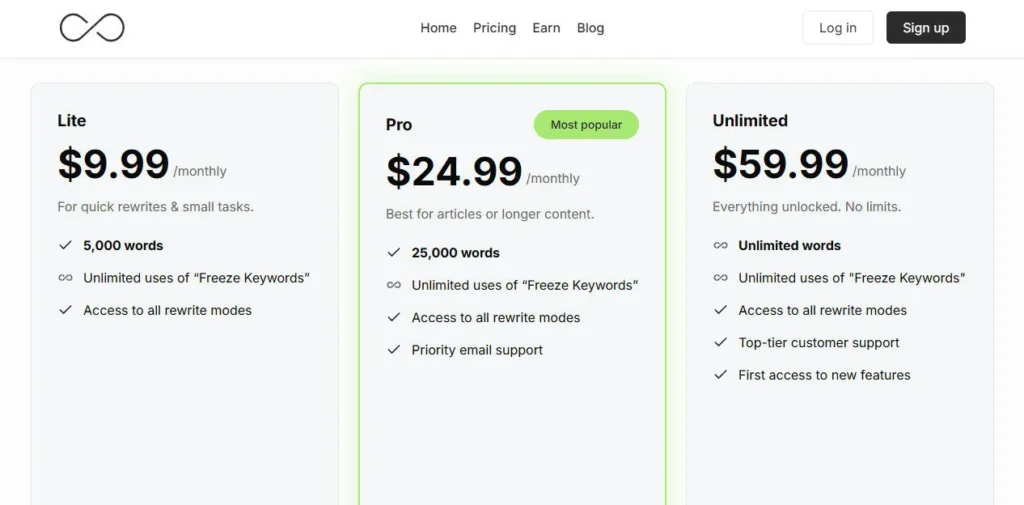Click checkmark for Lite Access to all rewrite modes
The height and width of the screenshot is (505, 1024).
pyautogui.click(x=65, y=310)
